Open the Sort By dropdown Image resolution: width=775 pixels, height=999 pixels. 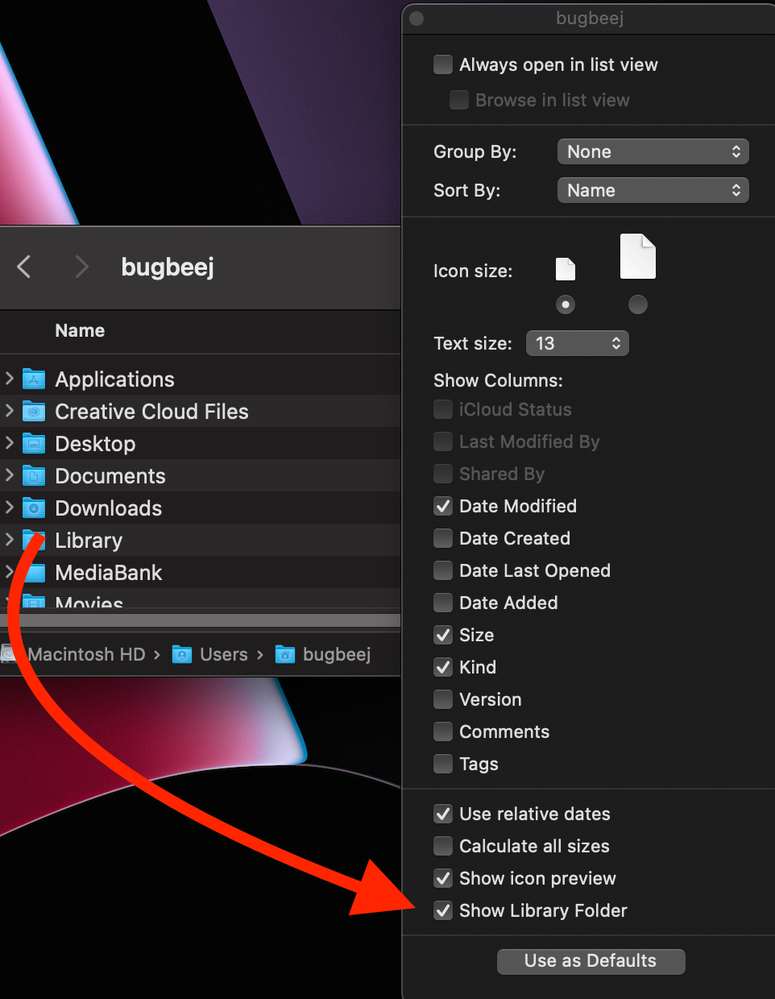point(653,190)
